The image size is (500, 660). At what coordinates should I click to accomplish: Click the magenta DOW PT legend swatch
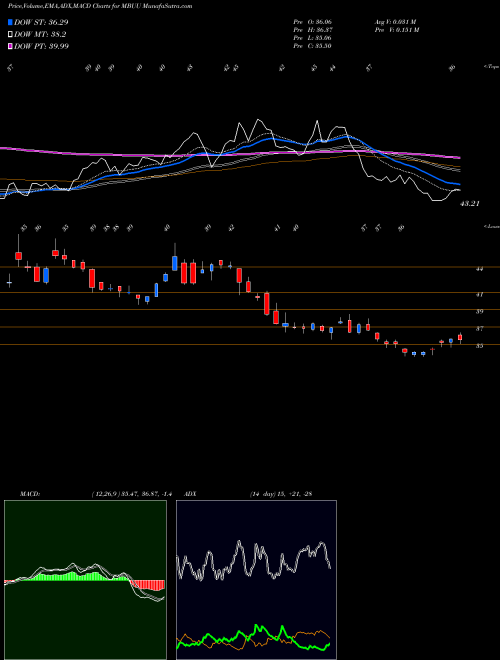[11, 46]
